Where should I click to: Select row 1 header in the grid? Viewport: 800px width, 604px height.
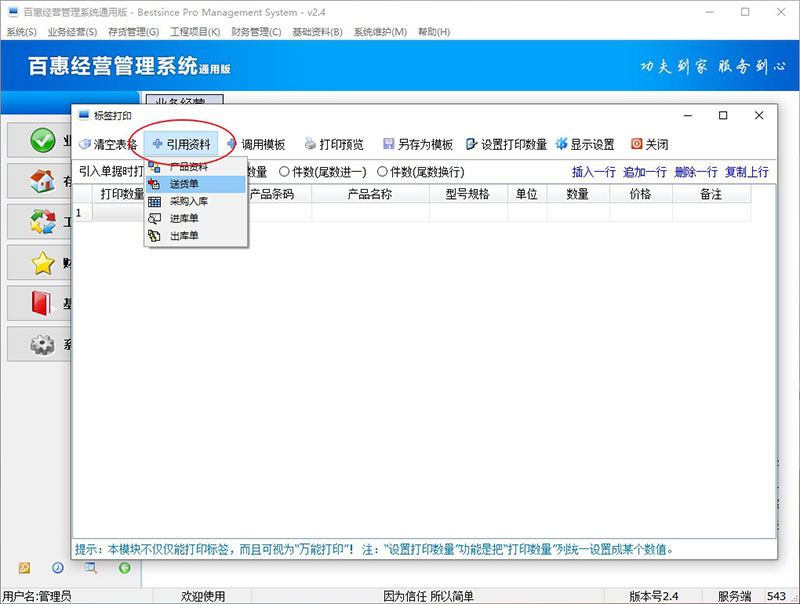pyautogui.click(x=83, y=213)
